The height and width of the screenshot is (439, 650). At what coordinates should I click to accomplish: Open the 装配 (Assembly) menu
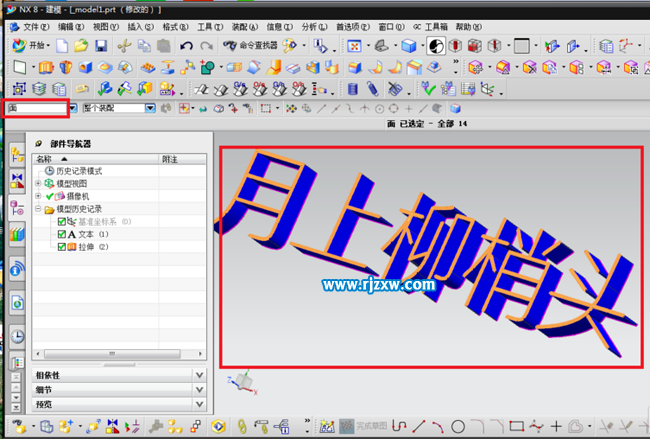coord(245,27)
